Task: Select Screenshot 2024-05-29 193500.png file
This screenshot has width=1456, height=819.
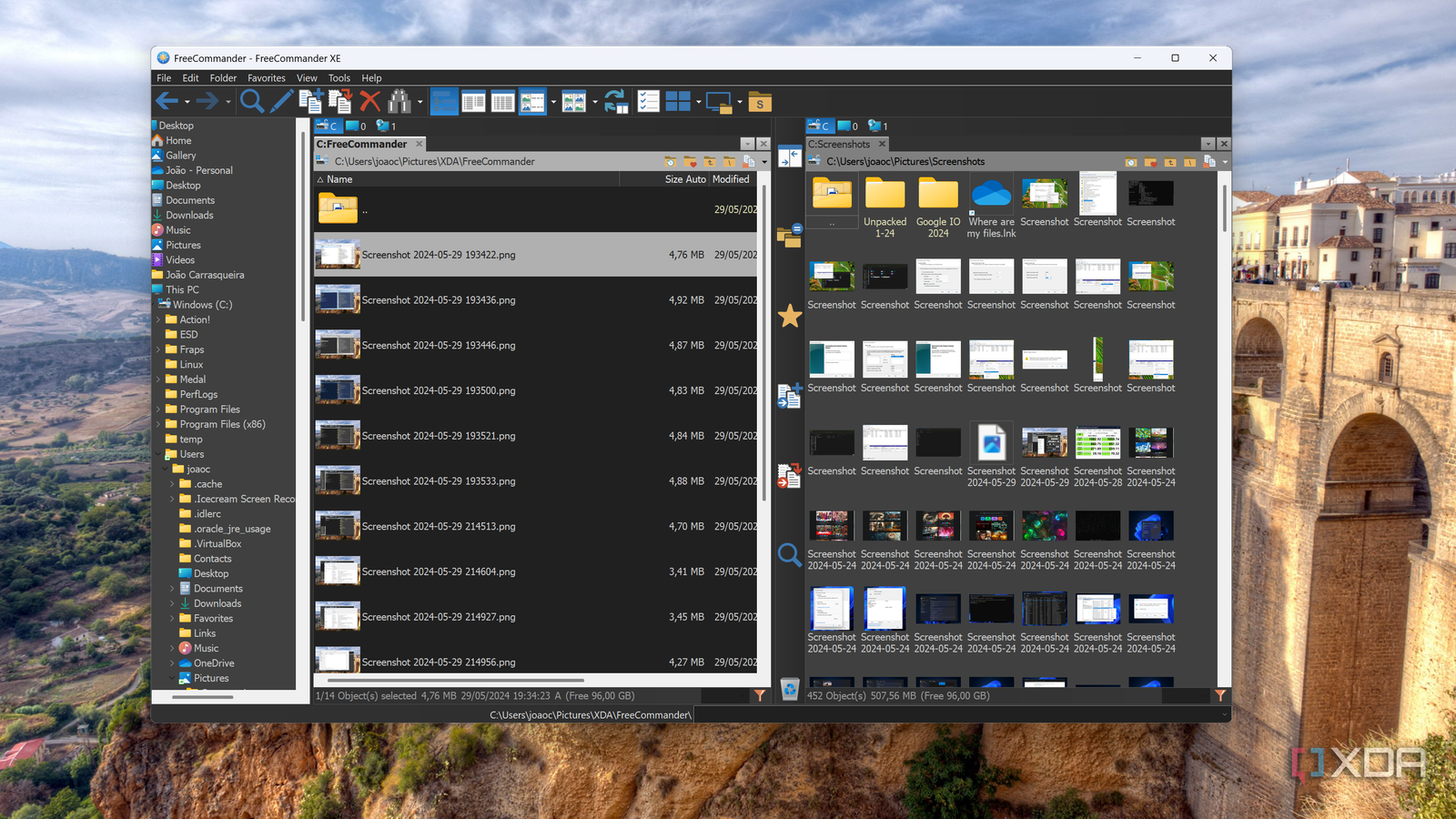Action: coord(438,390)
